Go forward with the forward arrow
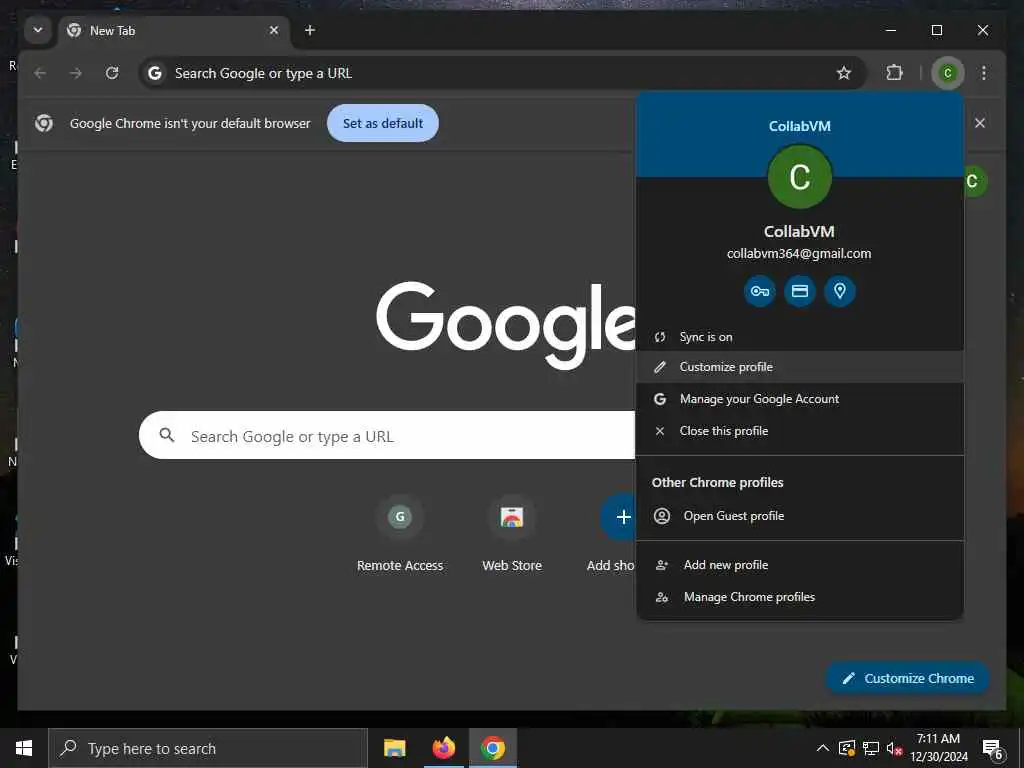This screenshot has width=1024, height=768. click(x=76, y=73)
